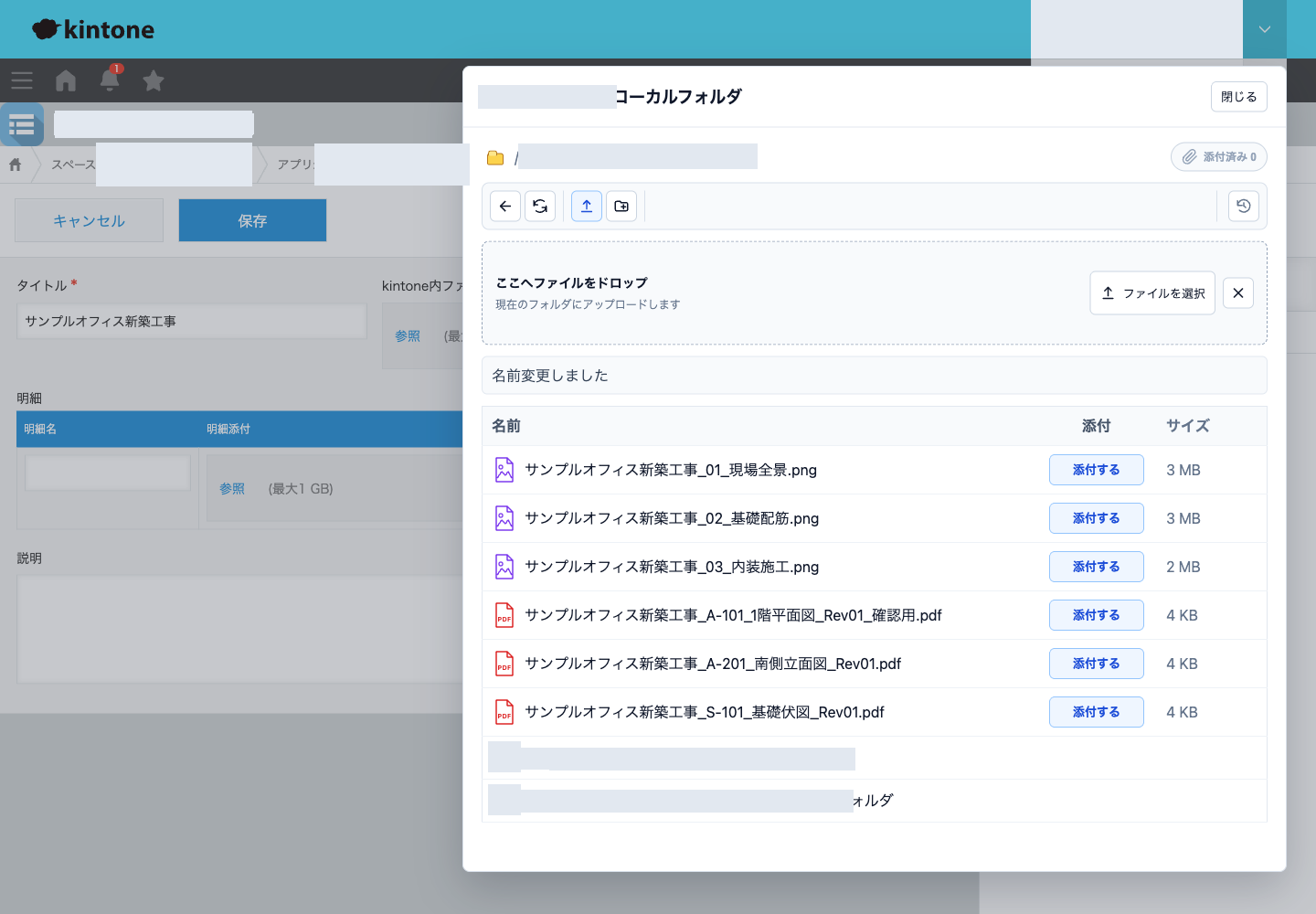Viewport: 1316px width, 914px height.
Task: Click the ファイルを選択 button
Action: 1152,293
